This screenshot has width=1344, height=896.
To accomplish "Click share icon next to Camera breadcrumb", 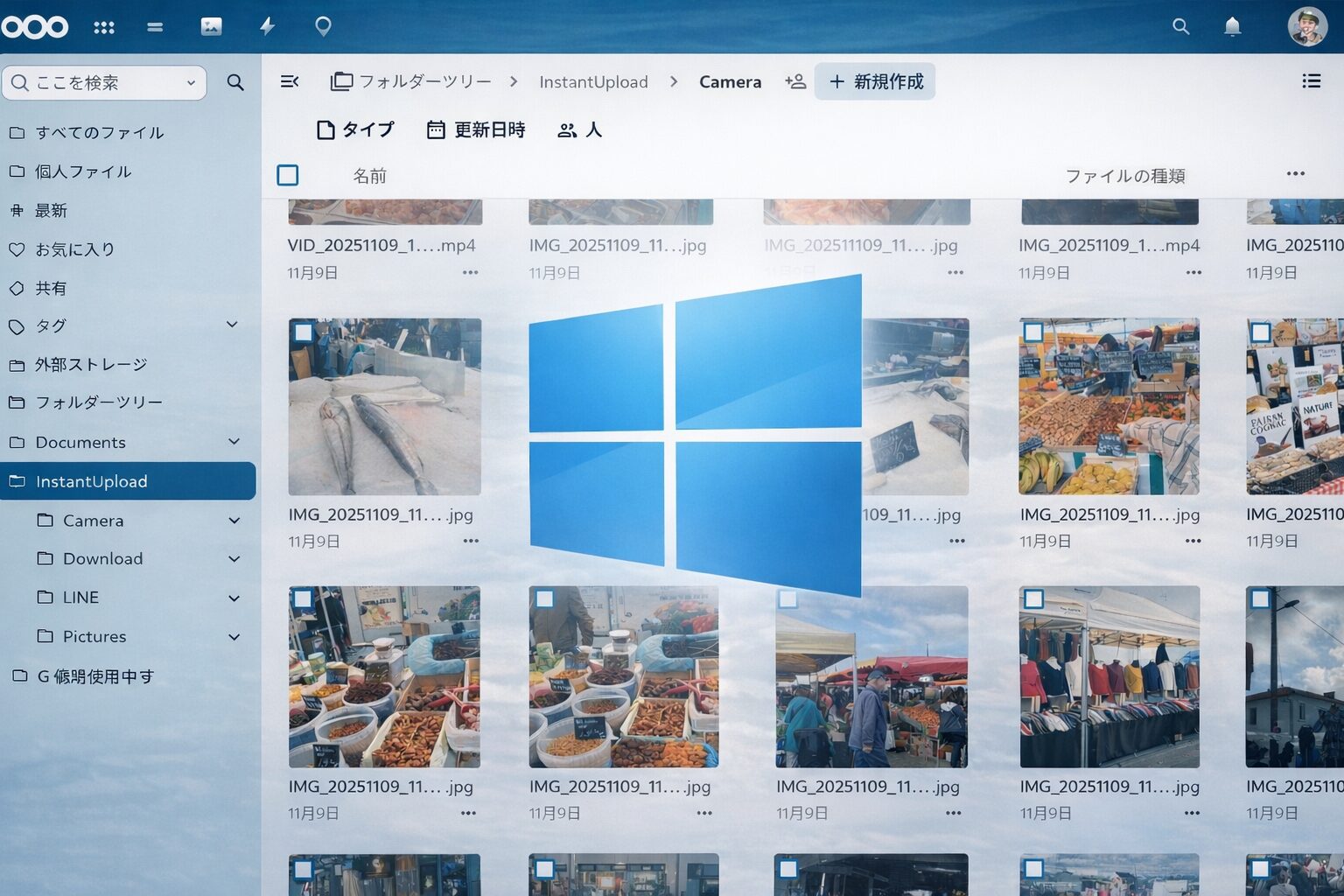I will tap(795, 81).
